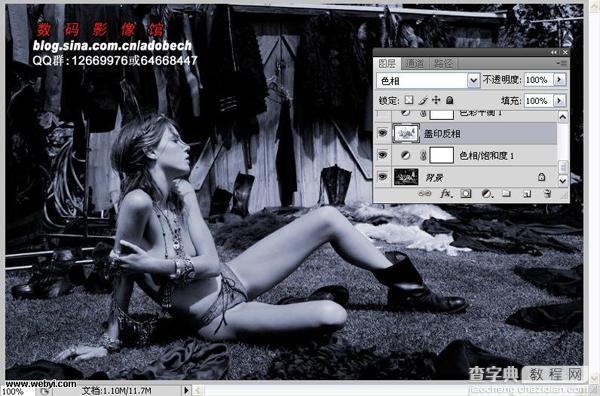This screenshot has width=600, height=396.
Task: Click the link layers chain icon
Action: tap(424, 194)
